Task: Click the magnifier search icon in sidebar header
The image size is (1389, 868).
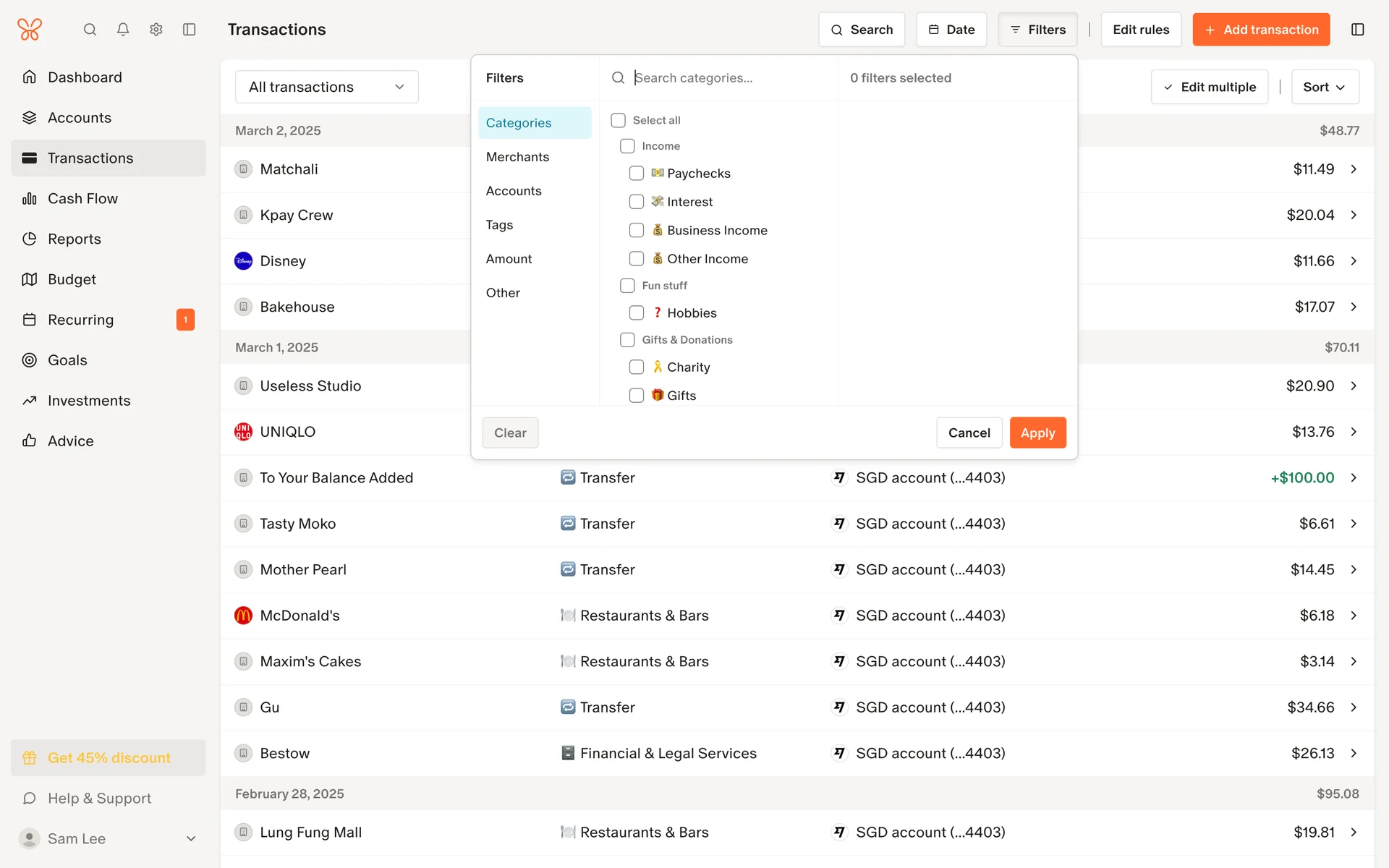Action: pyautogui.click(x=90, y=30)
